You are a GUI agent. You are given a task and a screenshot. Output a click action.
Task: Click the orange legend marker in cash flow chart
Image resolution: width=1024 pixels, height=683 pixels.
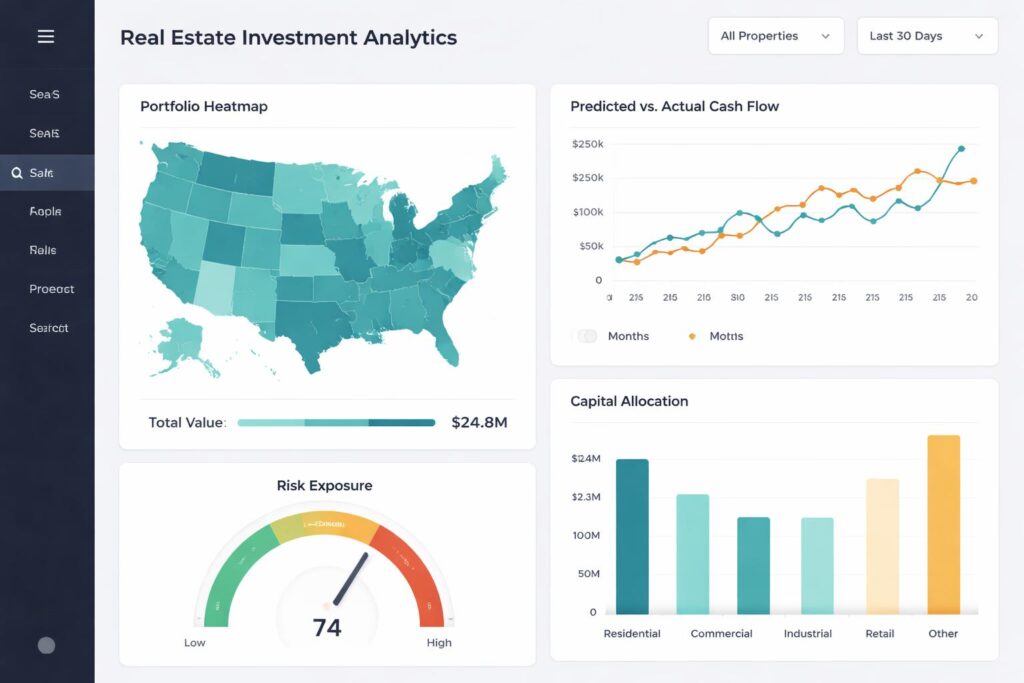click(691, 336)
